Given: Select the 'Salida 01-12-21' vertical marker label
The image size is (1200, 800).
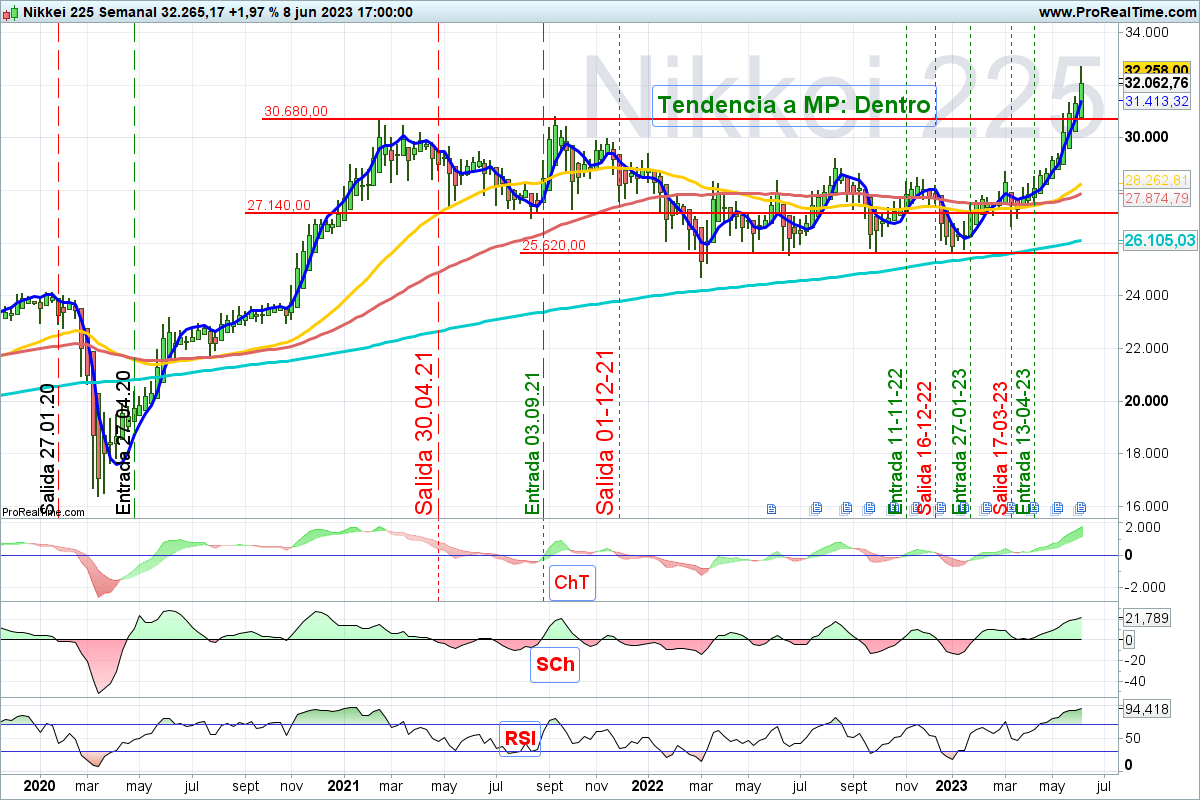Looking at the screenshot, I should pos(605,432).
